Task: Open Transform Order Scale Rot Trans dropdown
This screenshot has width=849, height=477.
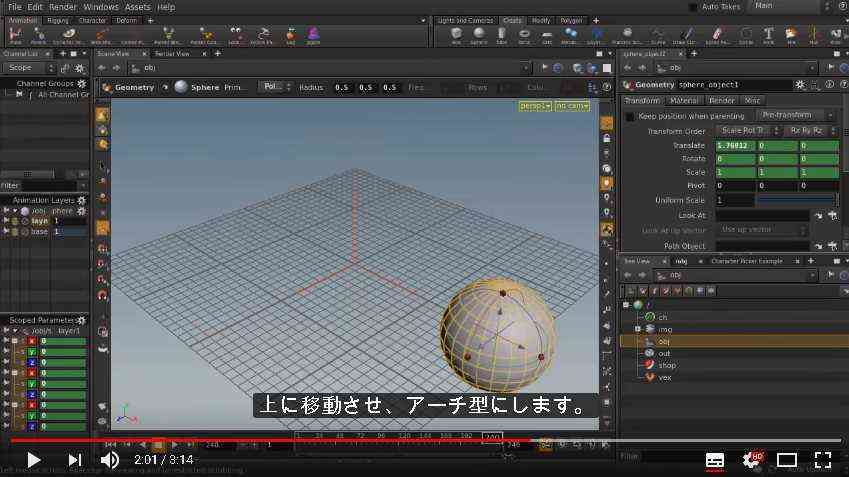Action: point(750,131)
